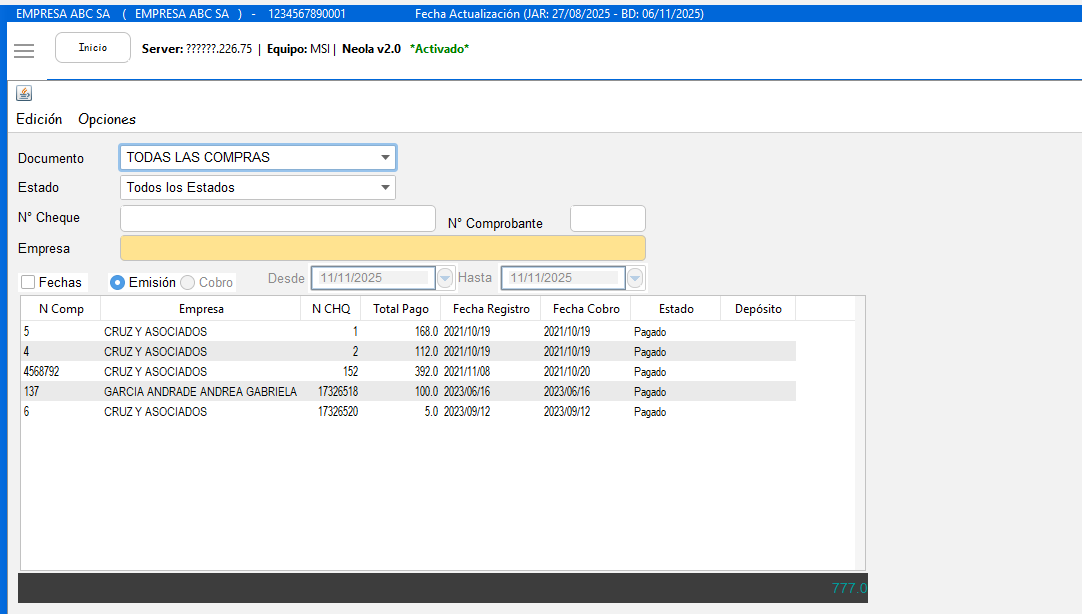The height and width of the screenshot is (614, 1082).
Task: Click the N° Comprobante input field
Action: coord(607,219)
